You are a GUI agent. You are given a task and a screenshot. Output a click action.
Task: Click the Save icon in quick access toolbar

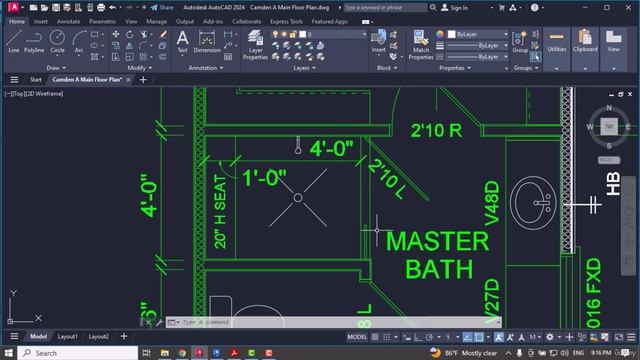click(x=56, y=7)
